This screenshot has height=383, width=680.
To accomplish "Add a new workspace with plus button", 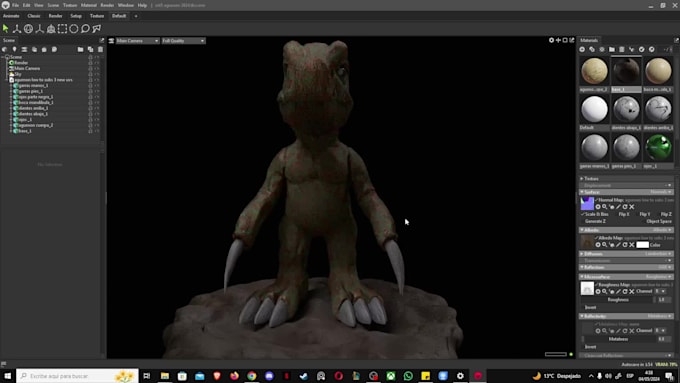I will [136, 16].
